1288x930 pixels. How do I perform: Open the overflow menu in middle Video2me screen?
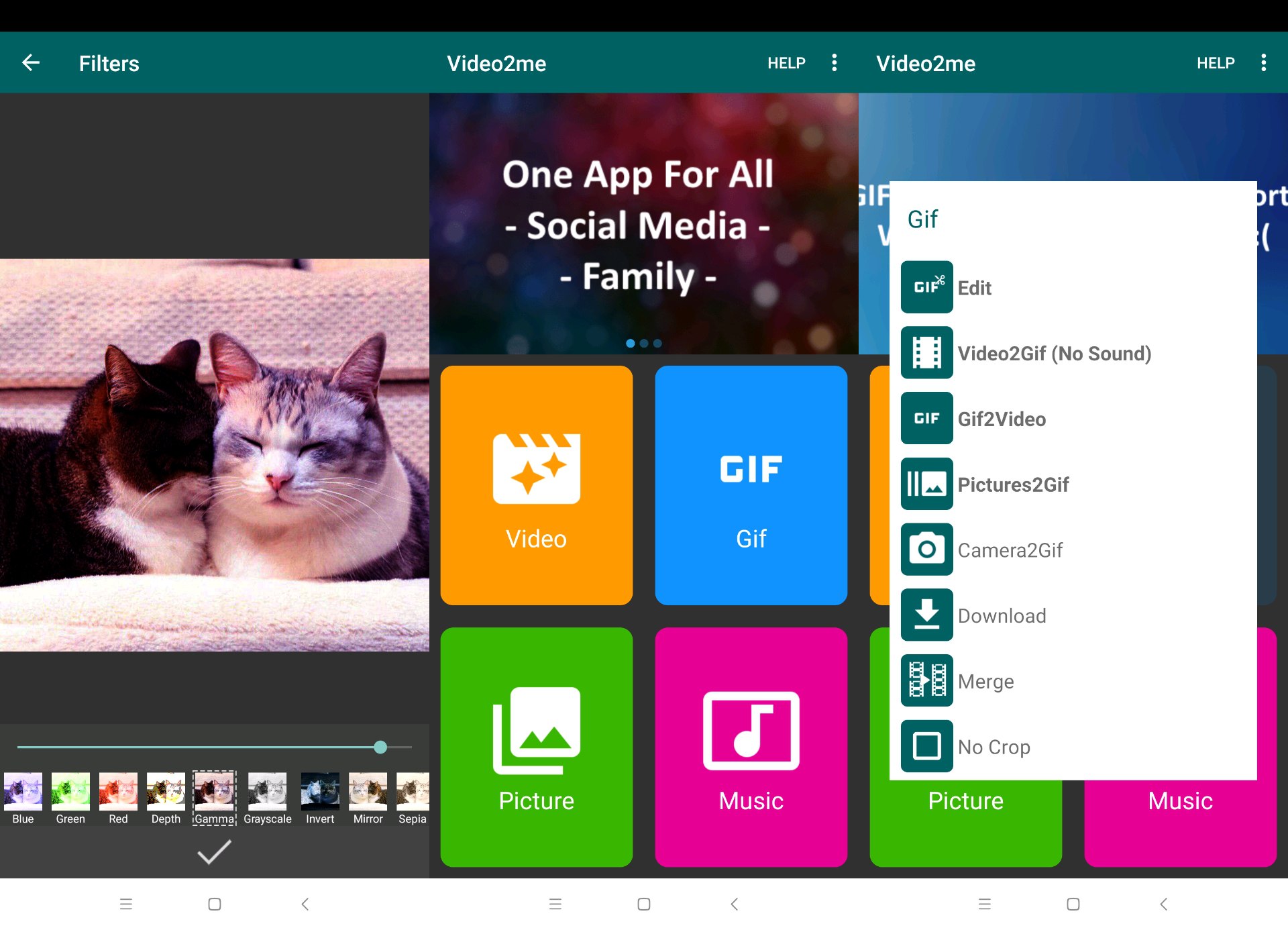[x=835, y=63]
